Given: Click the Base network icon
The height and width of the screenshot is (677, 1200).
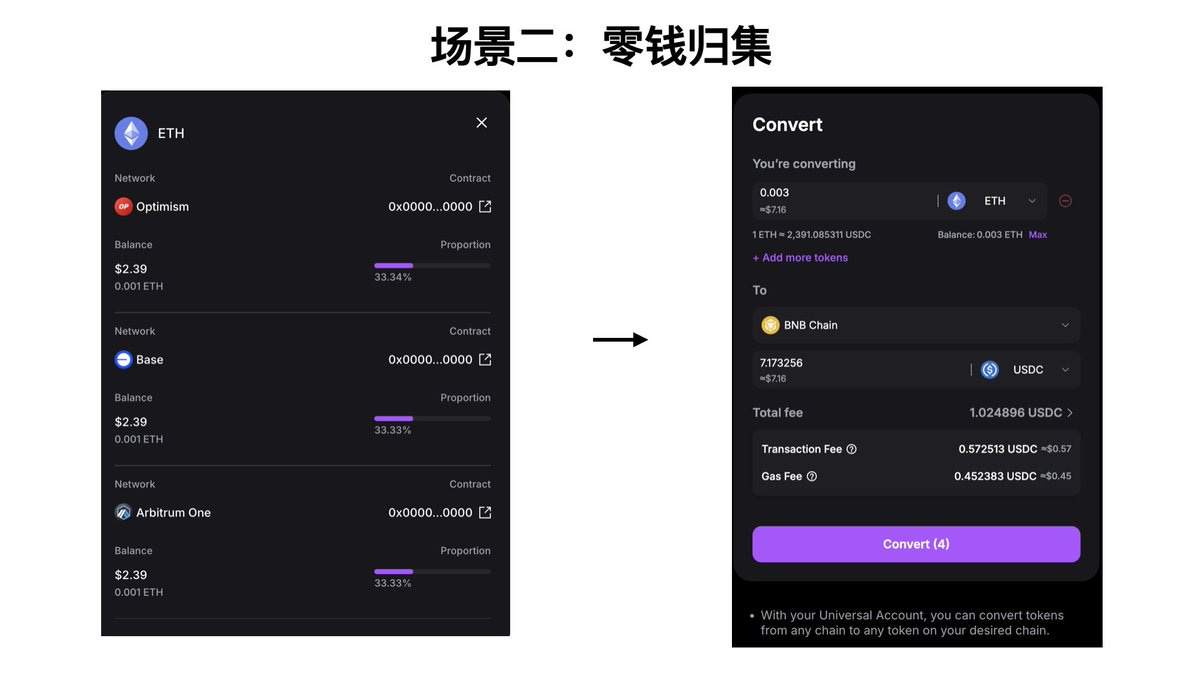Looking at the screenshot, I should pos(123,360).
